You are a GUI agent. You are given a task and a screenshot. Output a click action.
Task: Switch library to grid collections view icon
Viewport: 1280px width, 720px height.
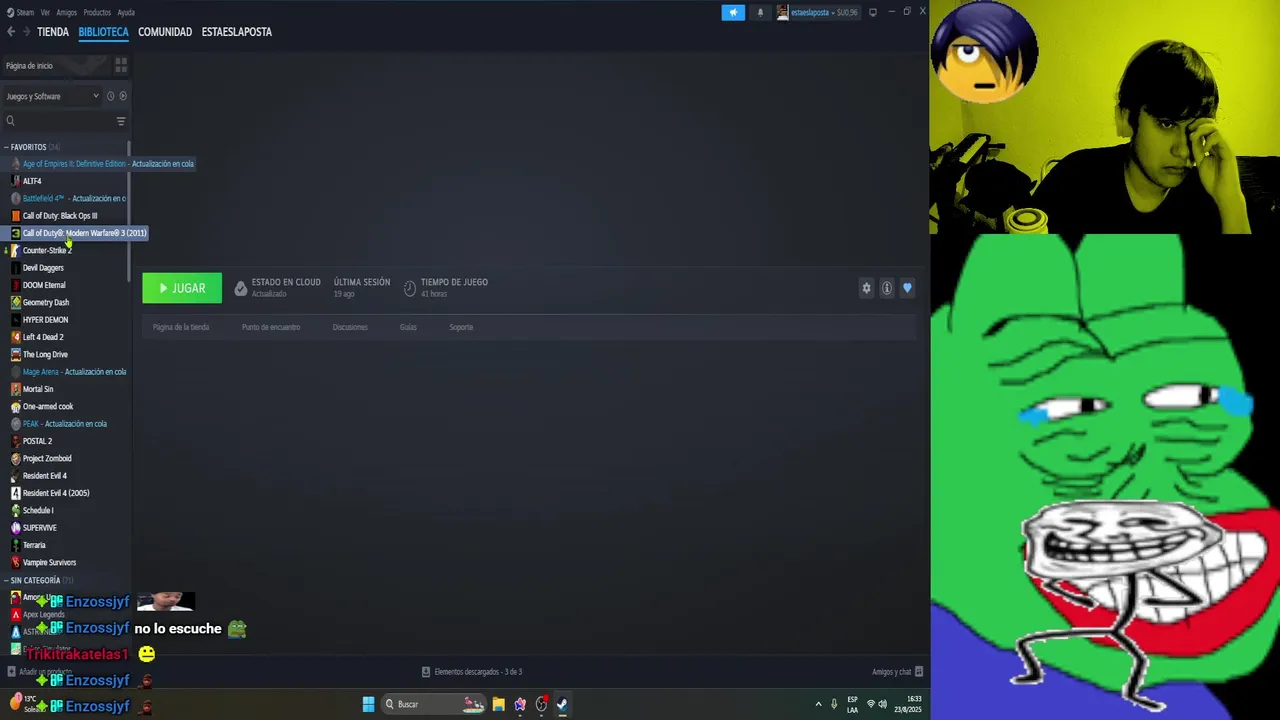click(121, 65)
